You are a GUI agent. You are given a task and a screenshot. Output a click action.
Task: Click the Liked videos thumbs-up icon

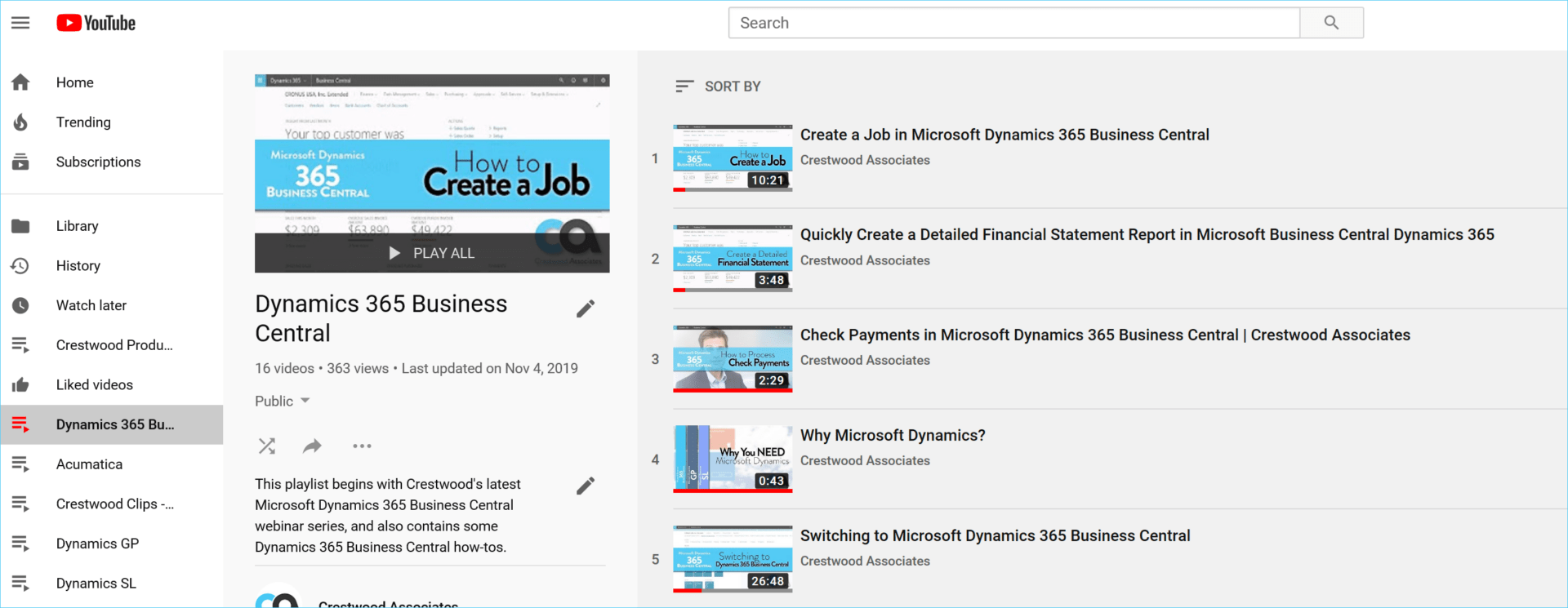coord(20,384)
